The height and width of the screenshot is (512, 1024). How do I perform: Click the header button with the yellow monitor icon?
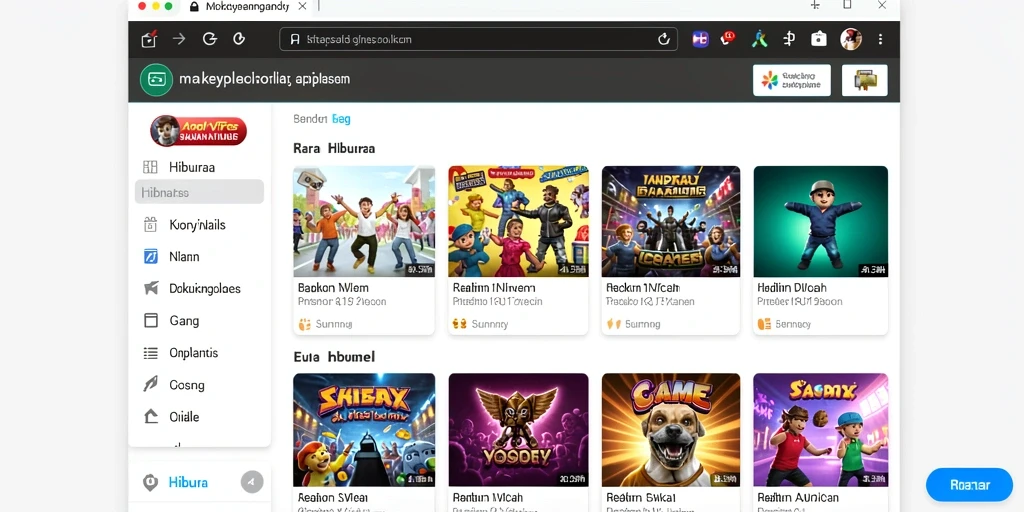[865, 80]
